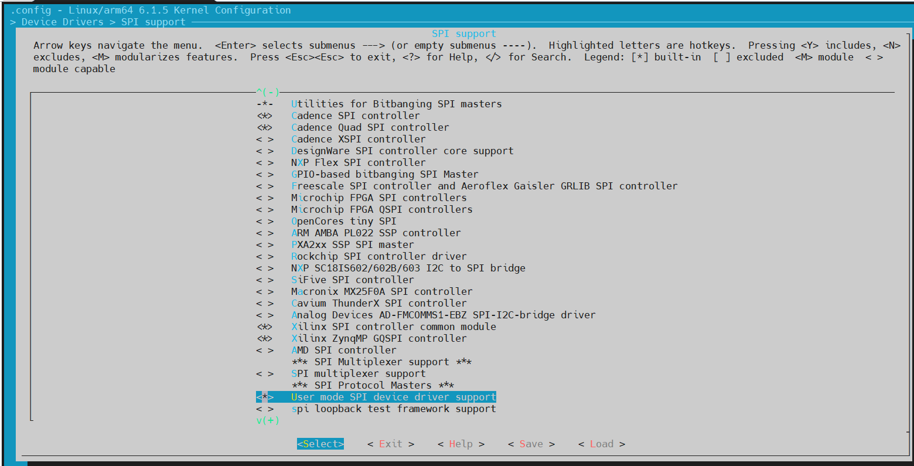914x466 pixels.
Task: Click SPI support breadcrumb item
Action: (x=153, y=22)
